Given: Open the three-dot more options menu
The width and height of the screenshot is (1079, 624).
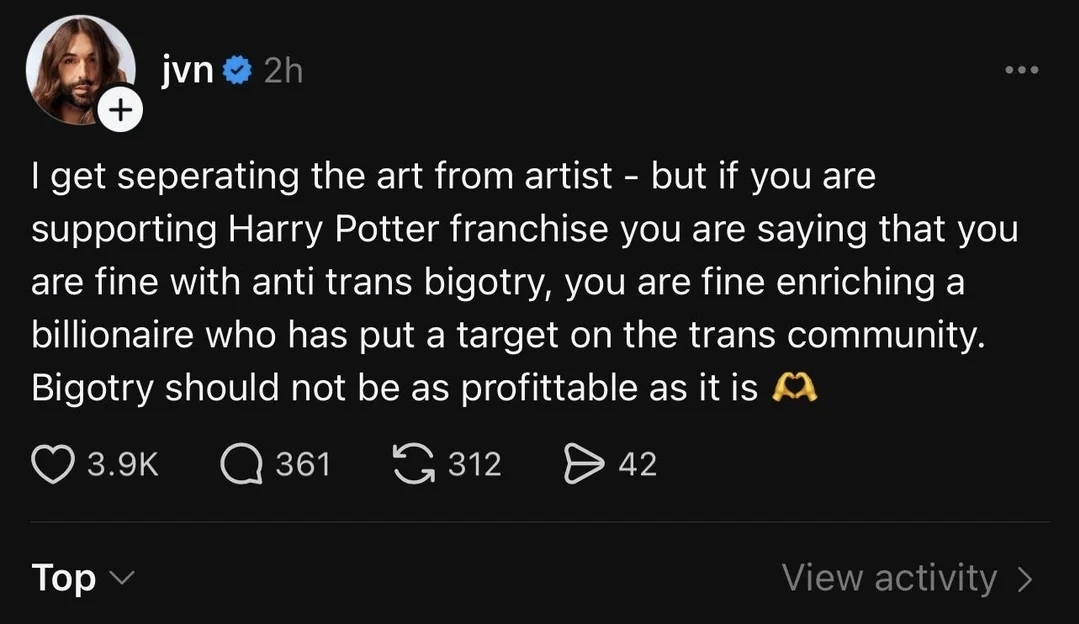Looking at the screenshot, I should [1021, 71].
